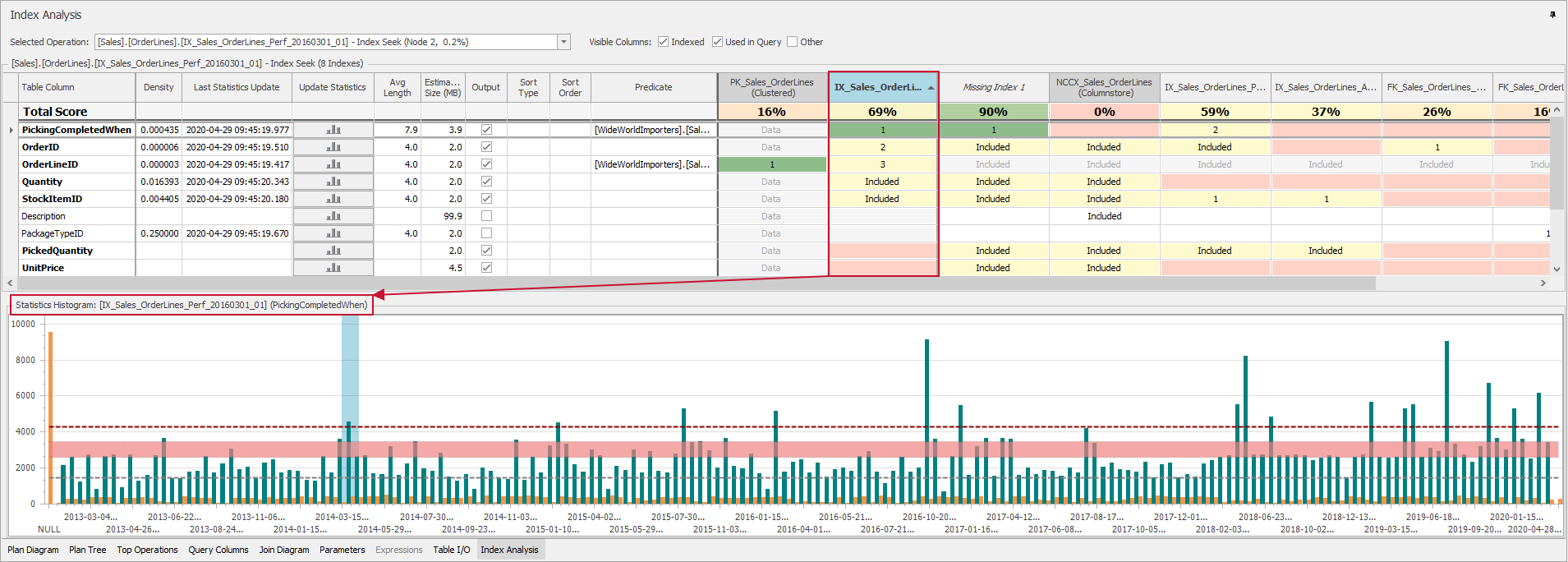
Task: Open the Top Operations tab
Action: tap(147, 550)
